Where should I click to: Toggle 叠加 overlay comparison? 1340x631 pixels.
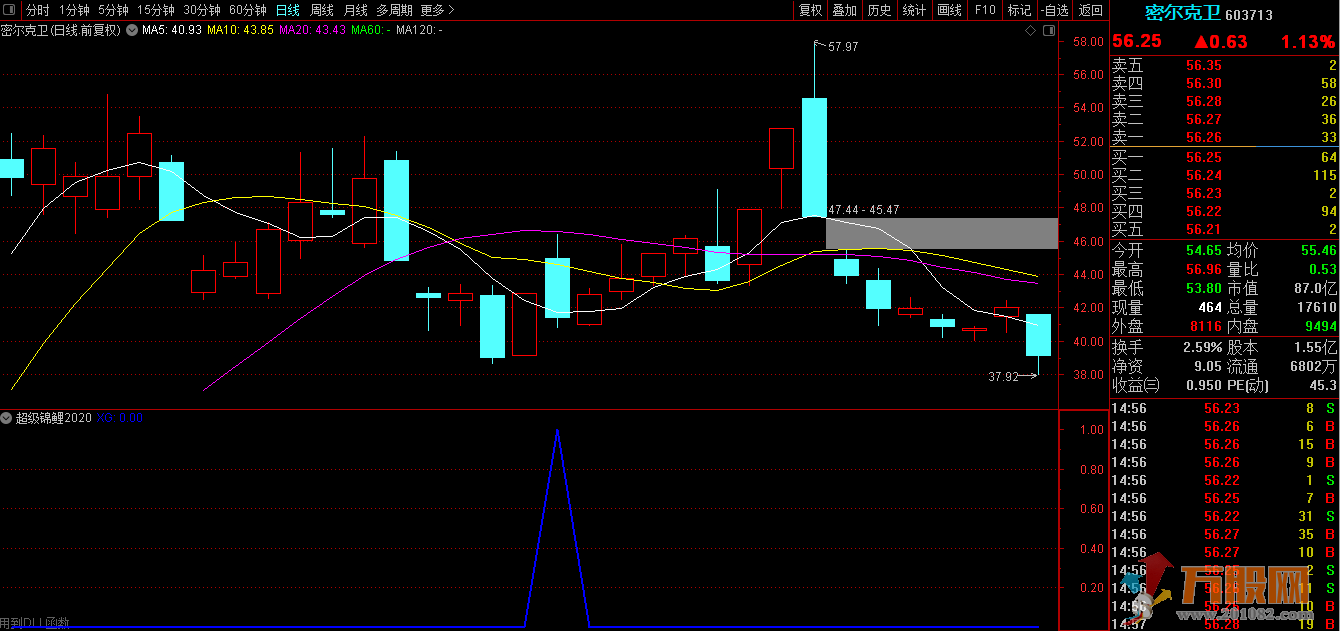tap(845, 10)
